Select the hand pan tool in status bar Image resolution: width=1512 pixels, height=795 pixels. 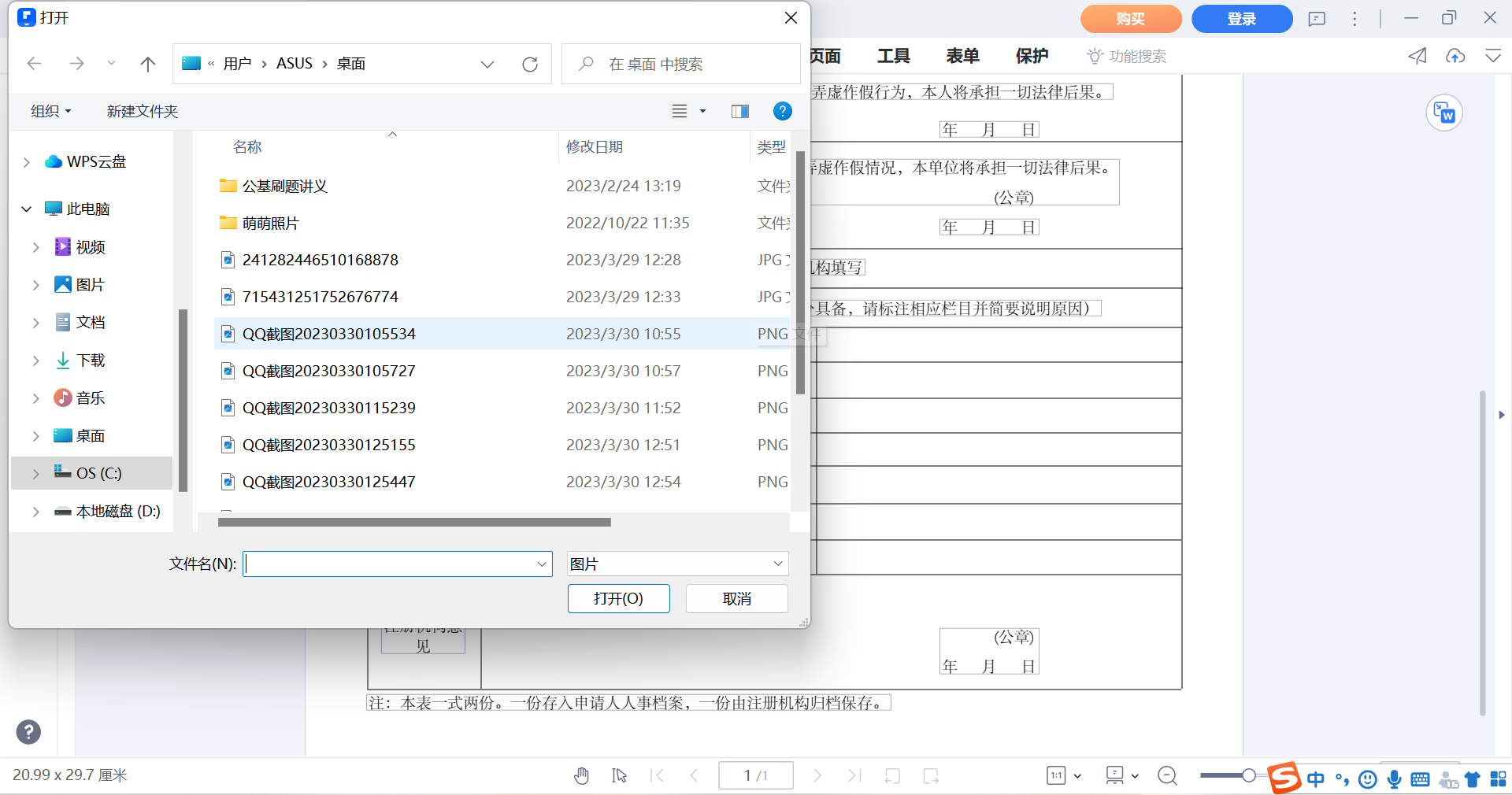(x=581, y=775)
